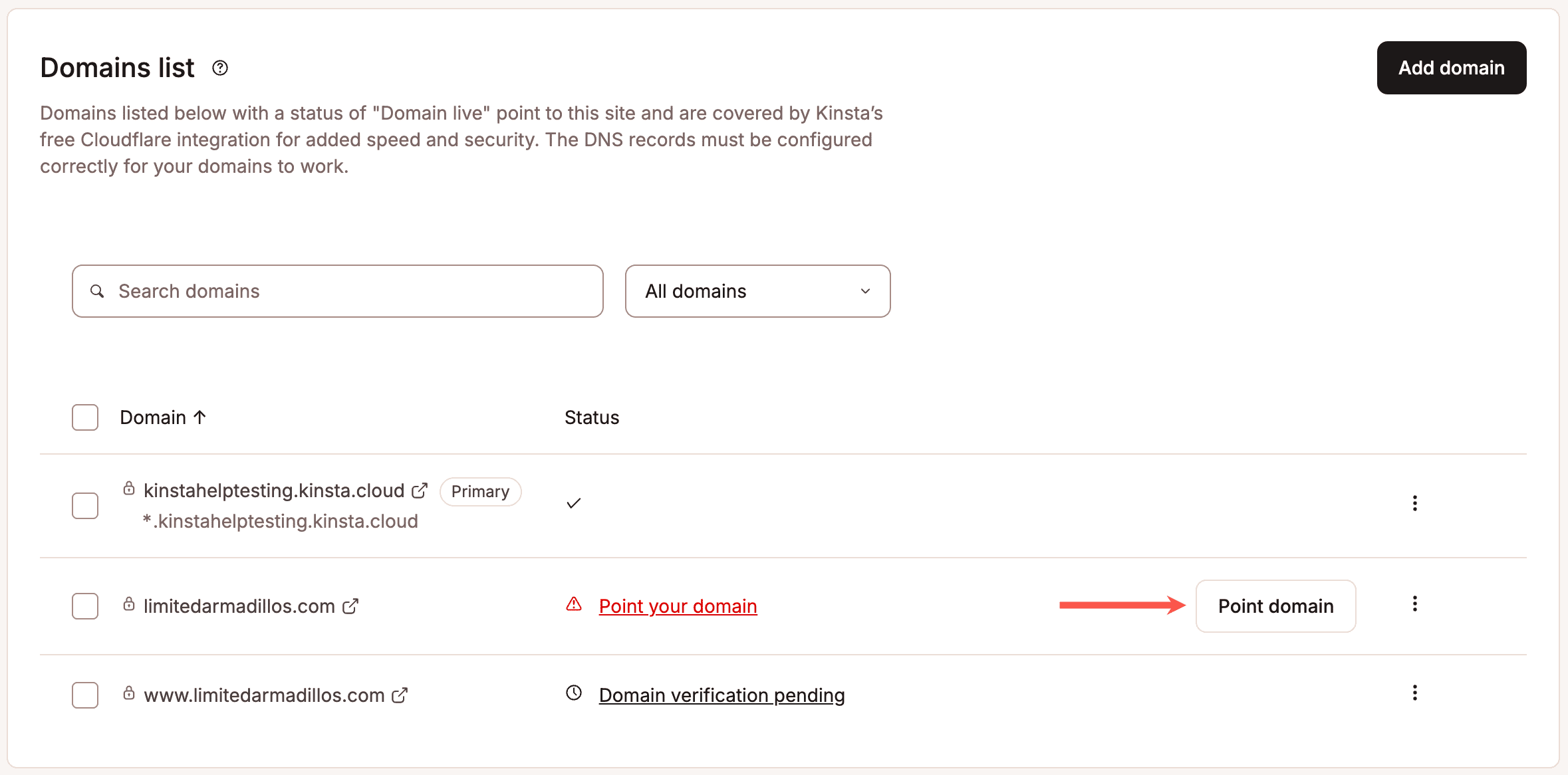The height and width of the screenshot is (775, 1568).
Task: Open the Domain verification pending link
Action: pyautogui.click(x=722, y=695)
